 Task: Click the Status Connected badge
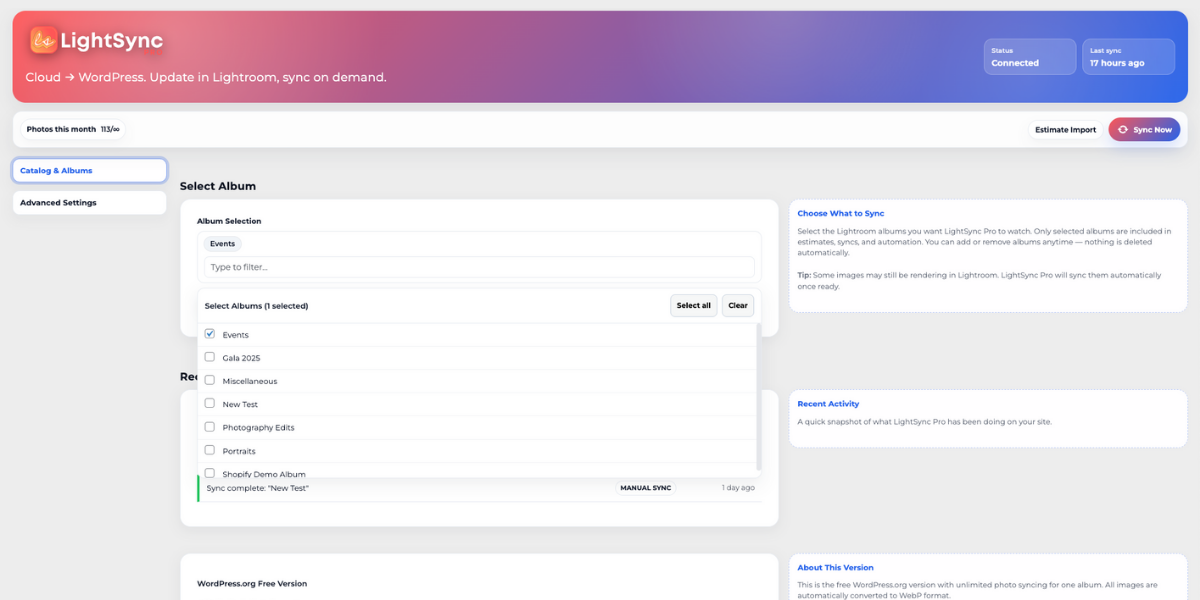point(1029,56)
